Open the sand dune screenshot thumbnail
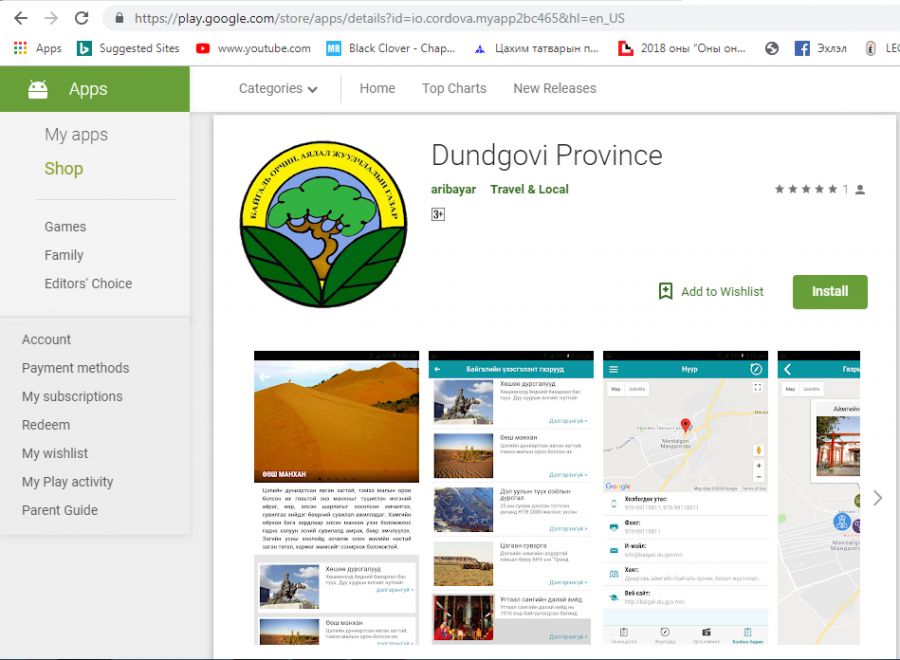 (x=336, y=498)
